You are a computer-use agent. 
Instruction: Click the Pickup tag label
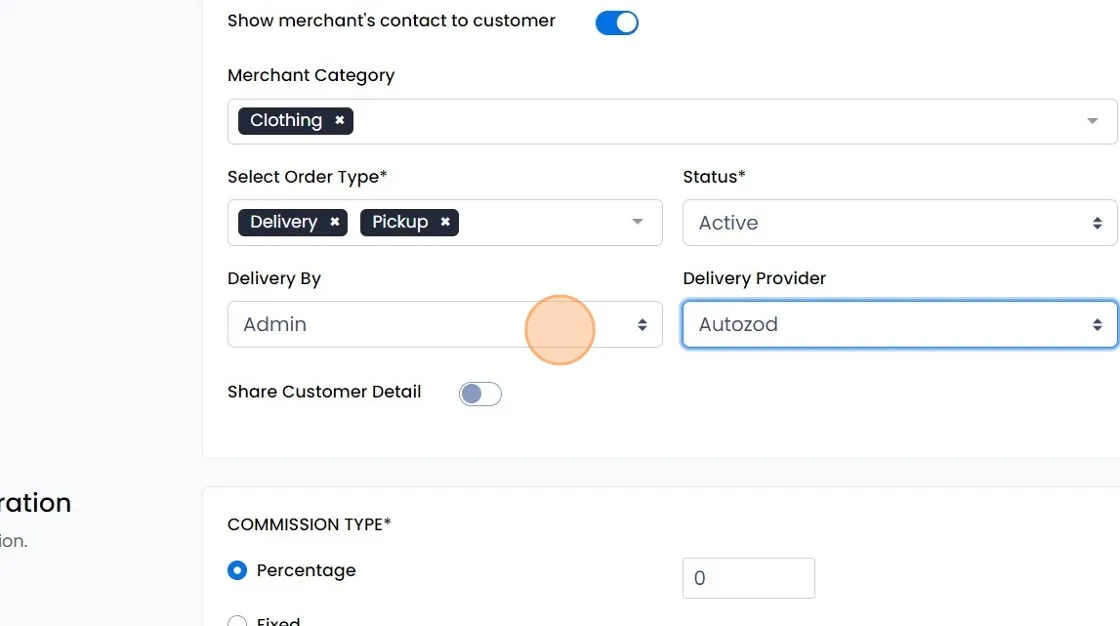coord(400,222)
